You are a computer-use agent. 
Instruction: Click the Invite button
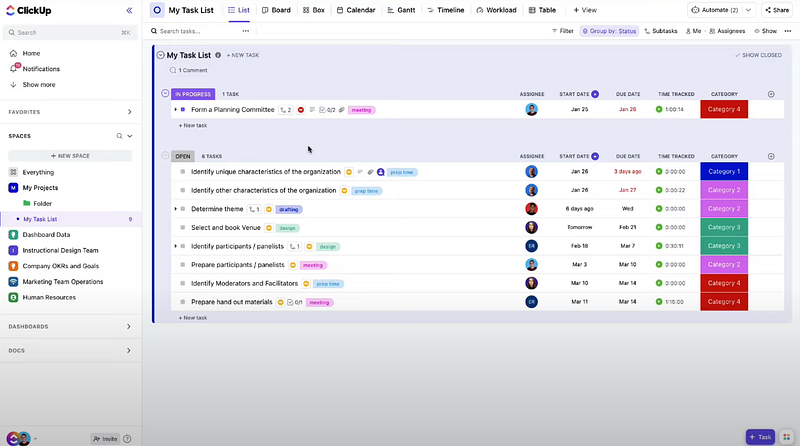pyautogui.click(x=105, y=438)
